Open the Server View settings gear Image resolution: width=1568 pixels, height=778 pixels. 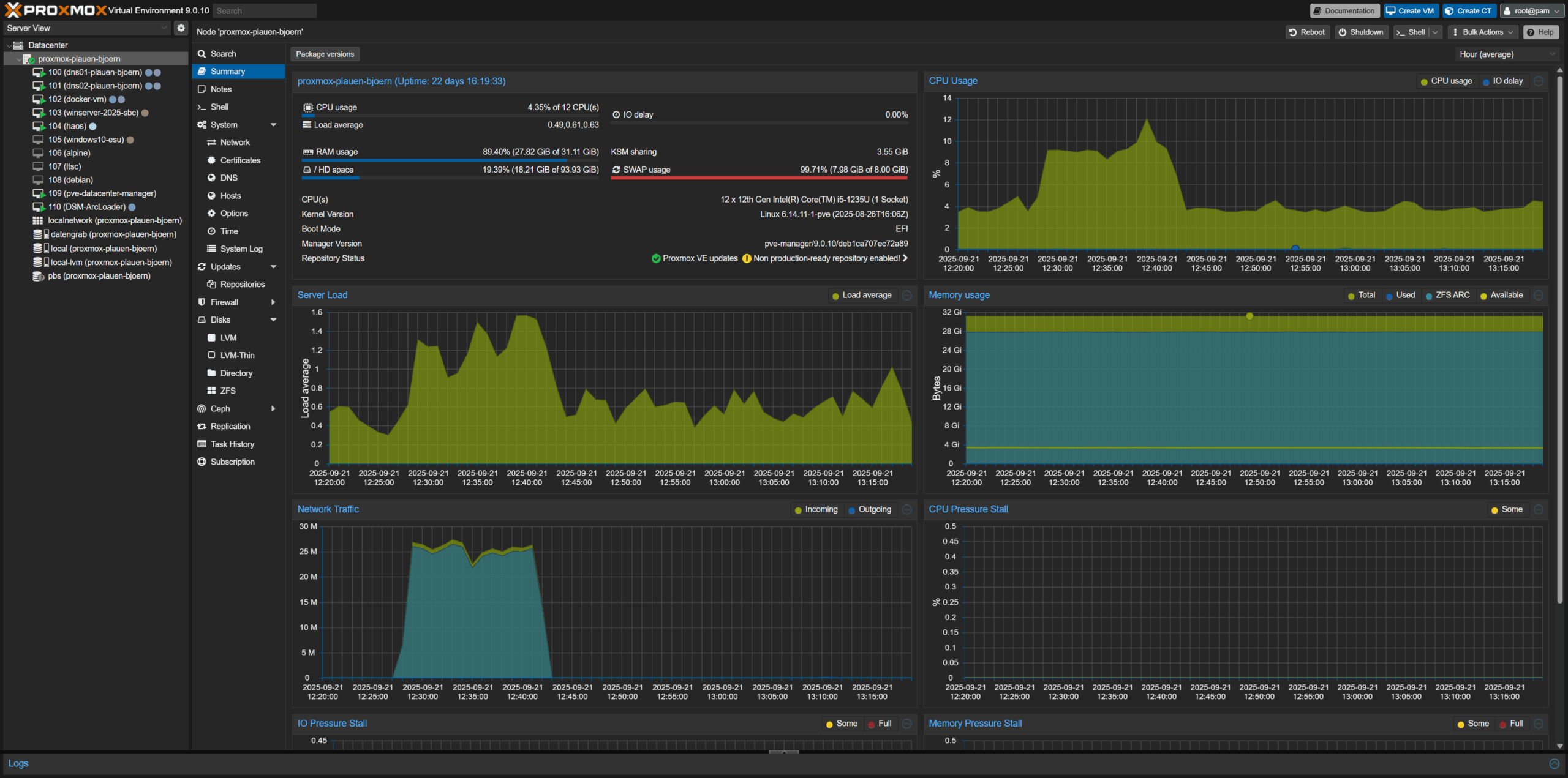pos(181,28)
